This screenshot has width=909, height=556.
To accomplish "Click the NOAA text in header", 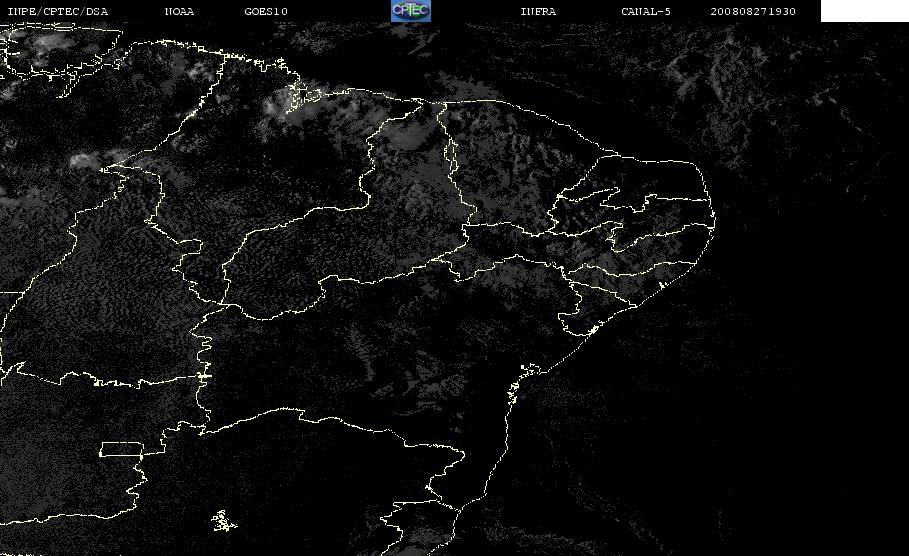I will (x=179, y=12).
